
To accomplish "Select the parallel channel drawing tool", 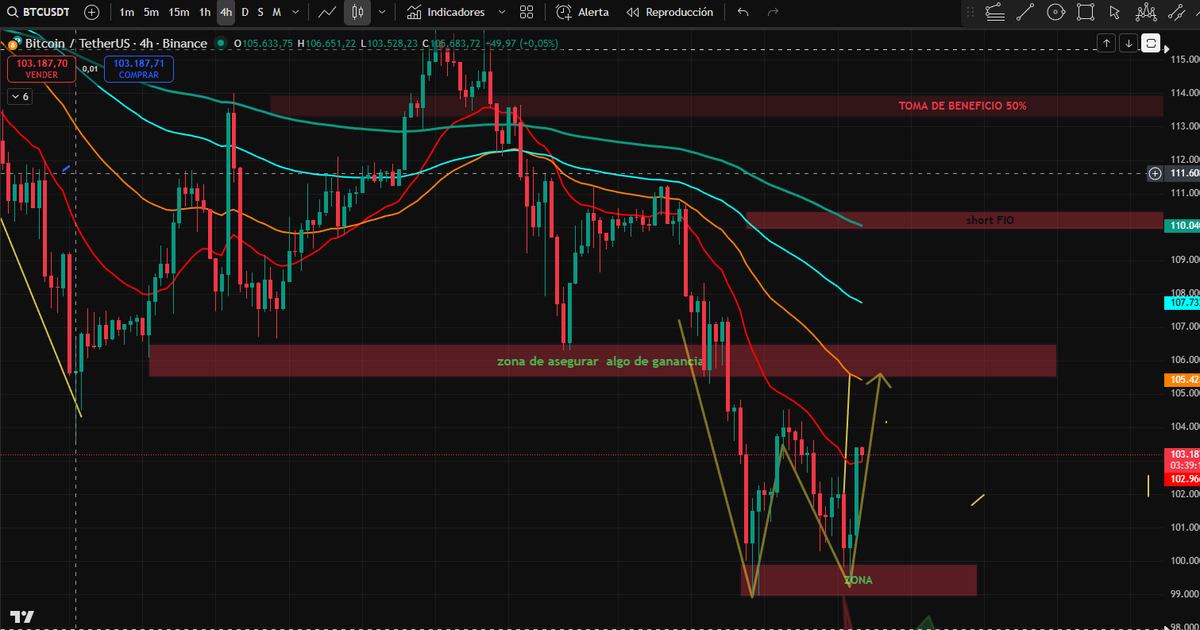I will (1178, 12).
